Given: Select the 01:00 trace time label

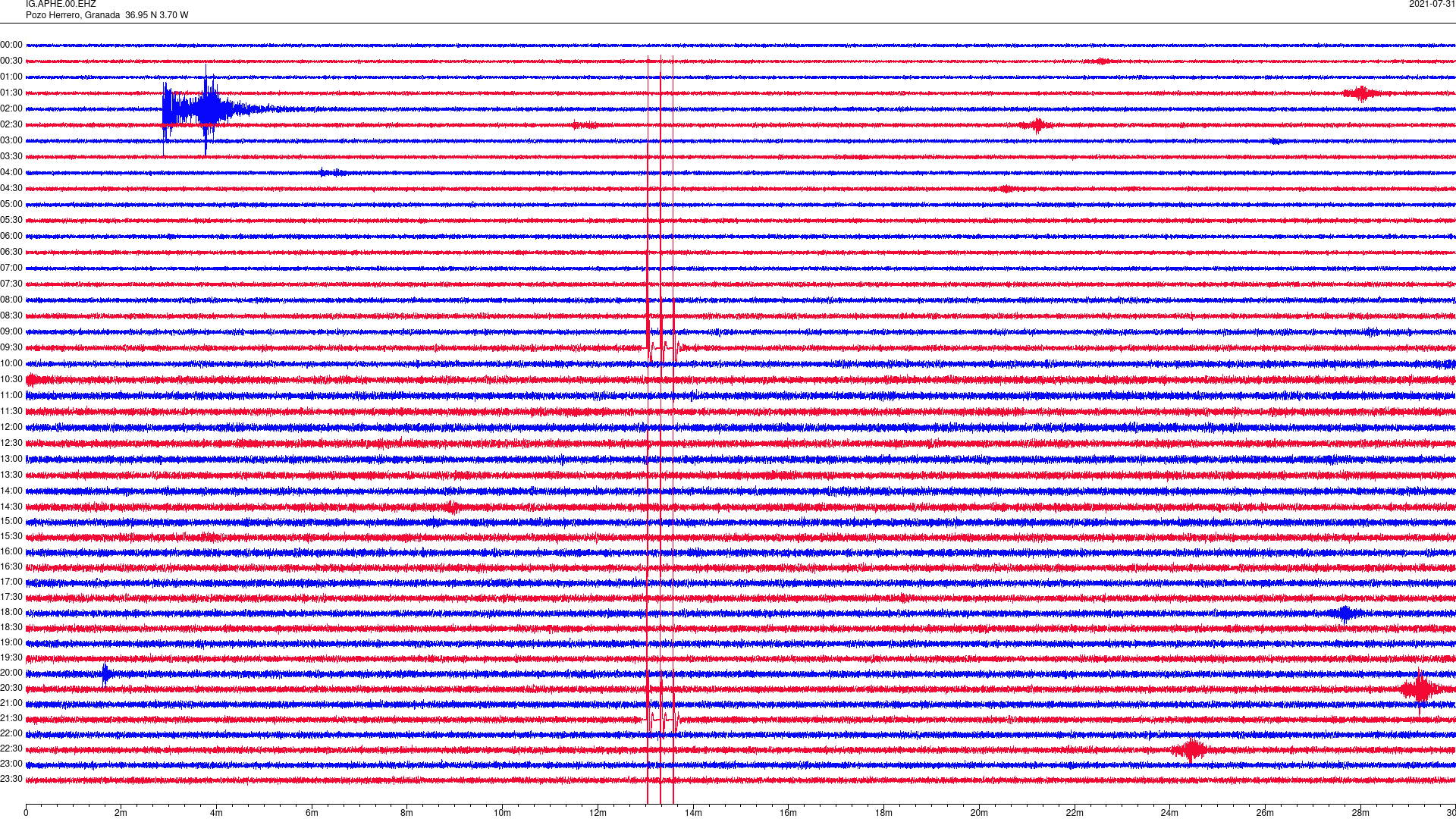Looking at the screenshot, I should 11,77.
